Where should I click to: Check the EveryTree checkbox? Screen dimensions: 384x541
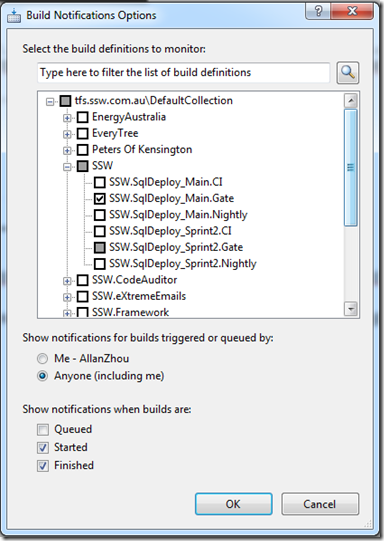[82, 134]
